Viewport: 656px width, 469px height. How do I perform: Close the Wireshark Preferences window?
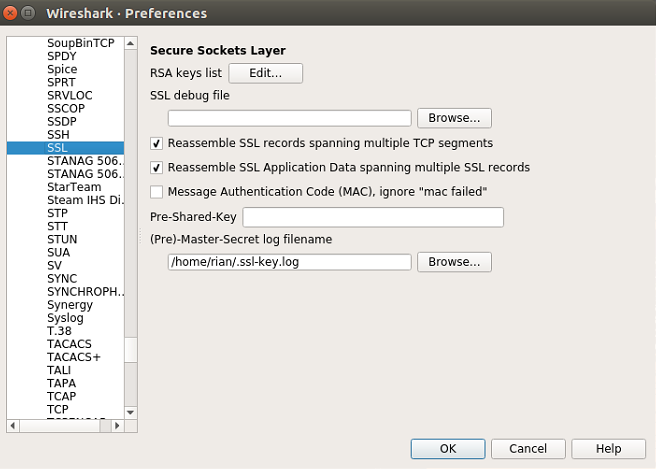point(10,13)
